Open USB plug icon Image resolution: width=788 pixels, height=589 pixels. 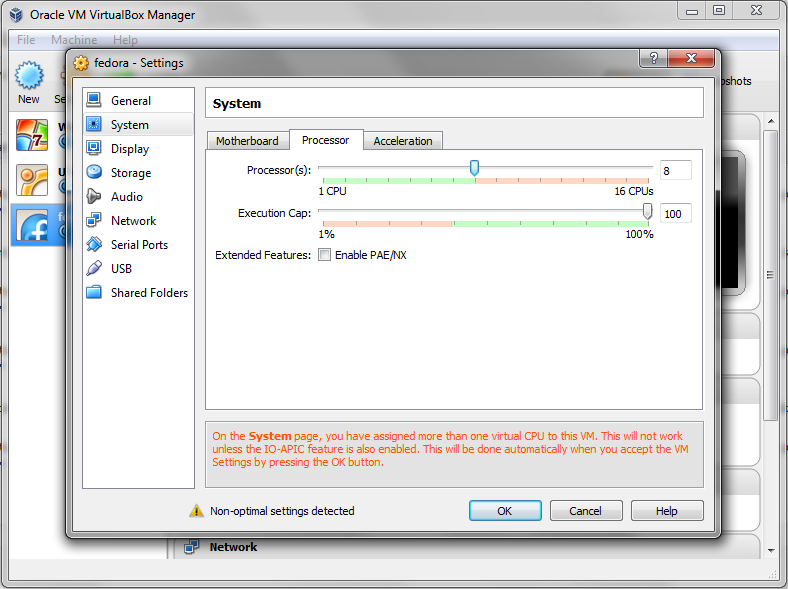[94, 268]
